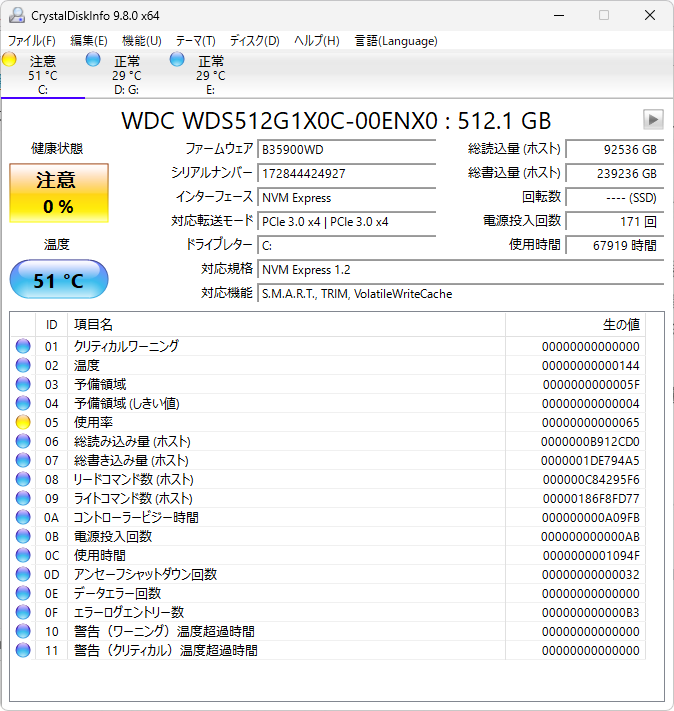Click the 生の値 column header
The image size is (674, 711).
[x=620, y=325]
